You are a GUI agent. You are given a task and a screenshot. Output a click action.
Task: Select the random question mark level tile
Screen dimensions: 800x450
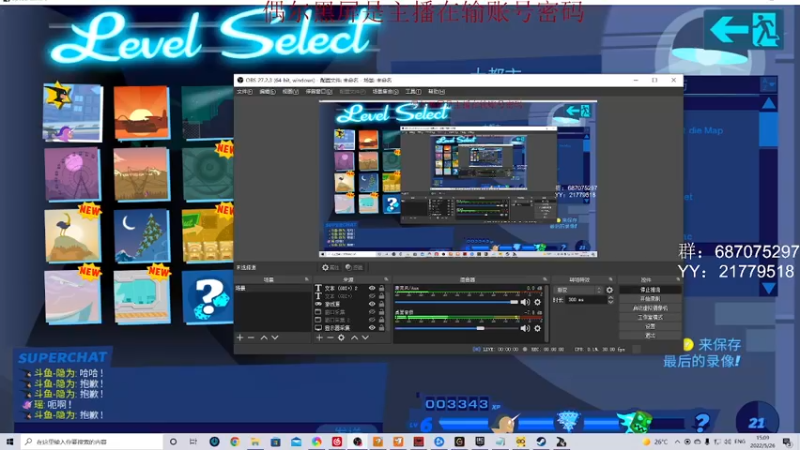click(208, 297)
